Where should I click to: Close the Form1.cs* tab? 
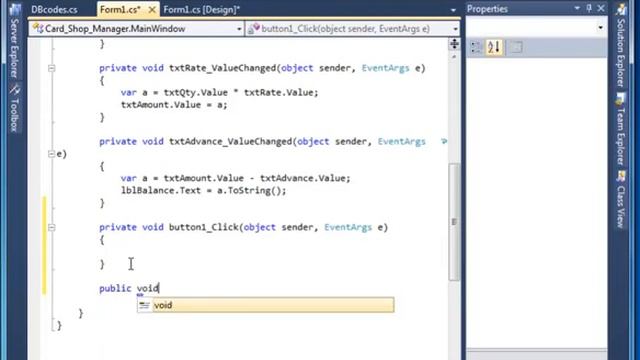click(152, 9)
